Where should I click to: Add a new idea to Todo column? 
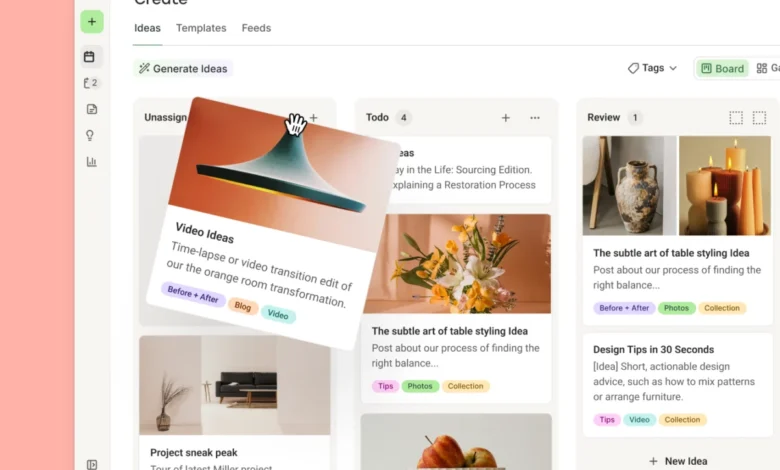505,118
